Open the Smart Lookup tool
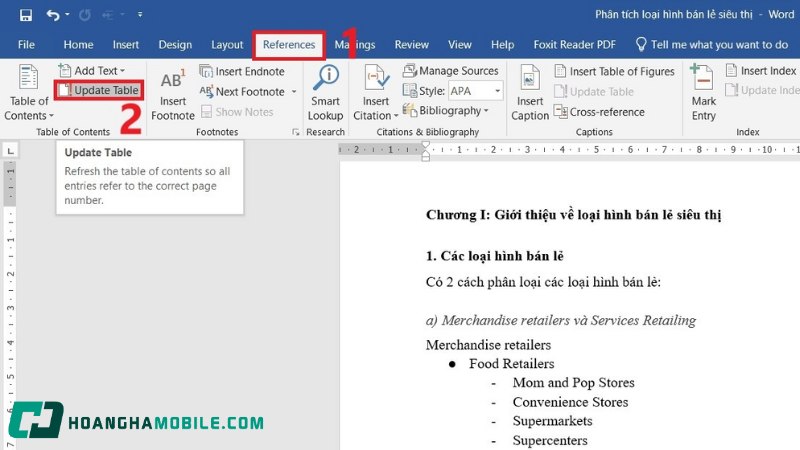This screenshot has width=800, height=450. [x=325, y=80]
